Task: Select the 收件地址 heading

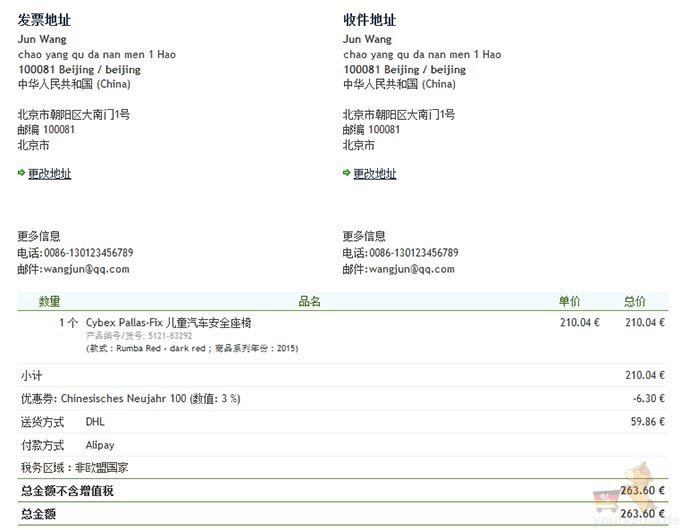Action: pos(369,20)
